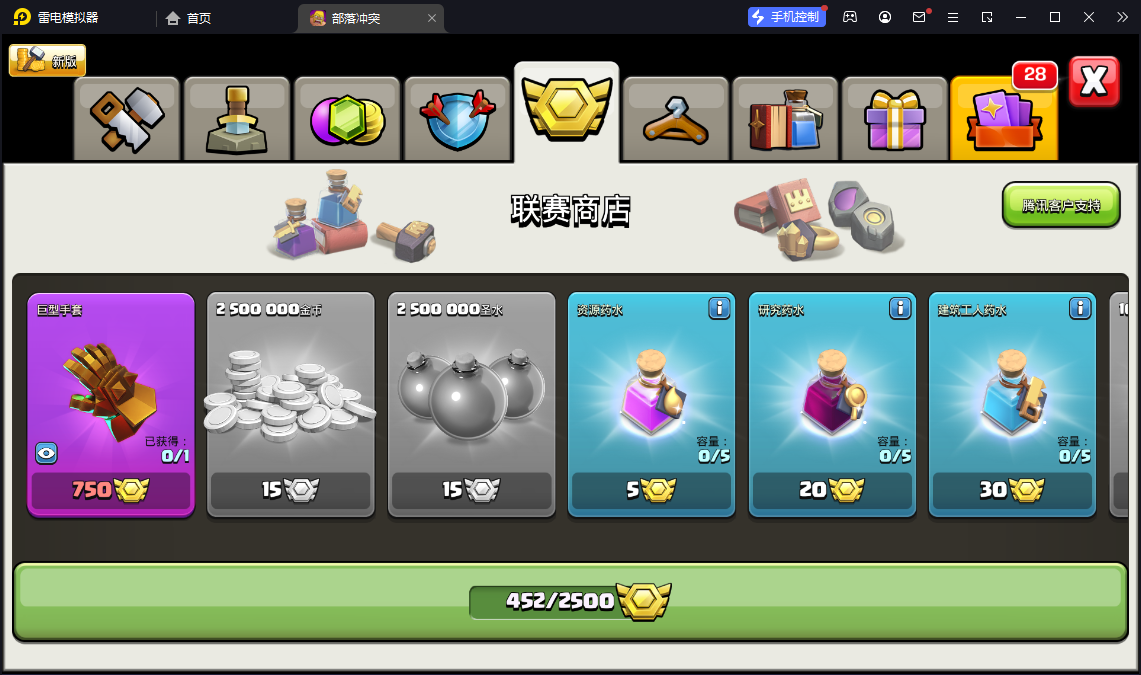Screen dimensions: 1141x675
Task: Open the gems and coins resources tab
Action: pyautogui.click(x=347, y=119)
